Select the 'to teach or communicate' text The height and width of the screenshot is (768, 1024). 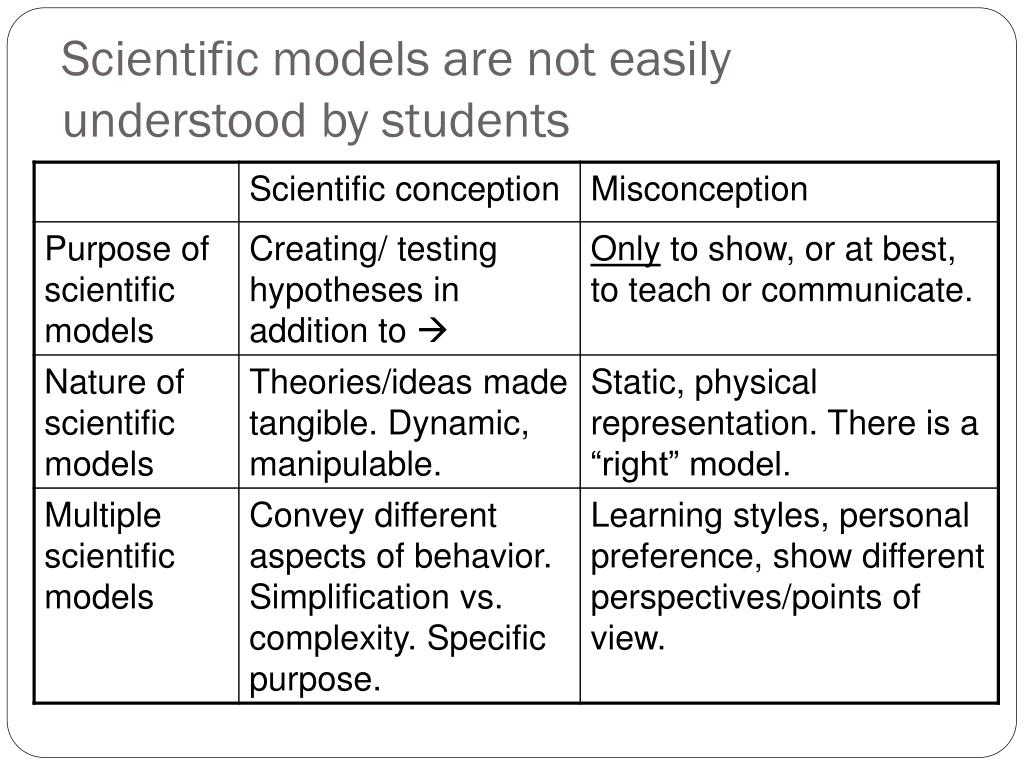pyautogui.click(x=781, y=290)
